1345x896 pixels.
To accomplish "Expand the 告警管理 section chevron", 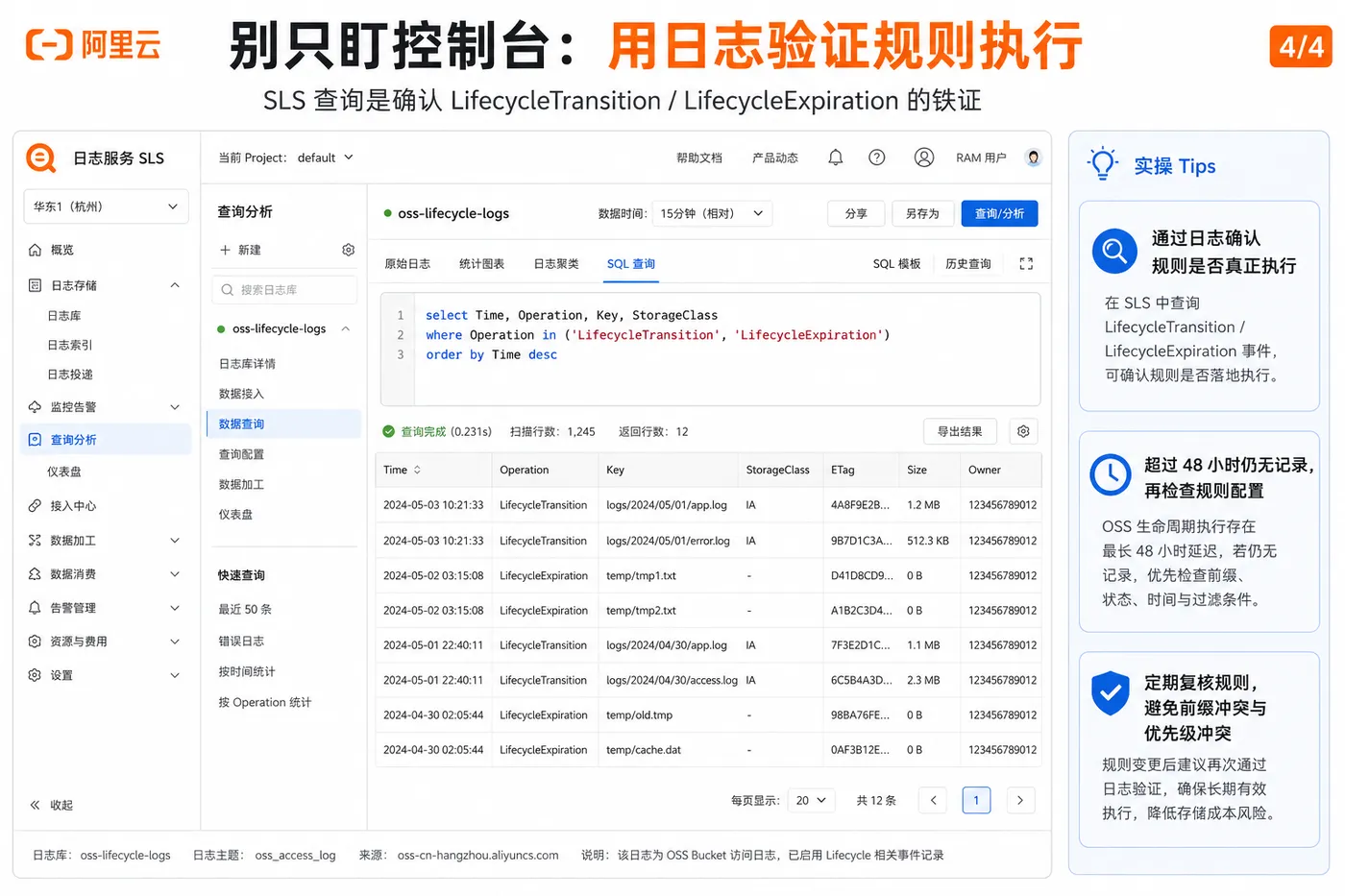I will 175,608.
